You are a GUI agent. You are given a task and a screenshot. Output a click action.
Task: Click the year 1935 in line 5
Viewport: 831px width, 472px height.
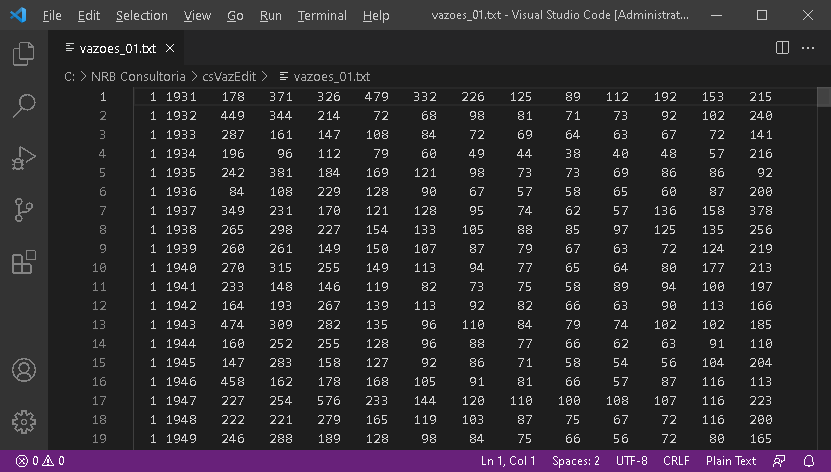tap(181, 173)
